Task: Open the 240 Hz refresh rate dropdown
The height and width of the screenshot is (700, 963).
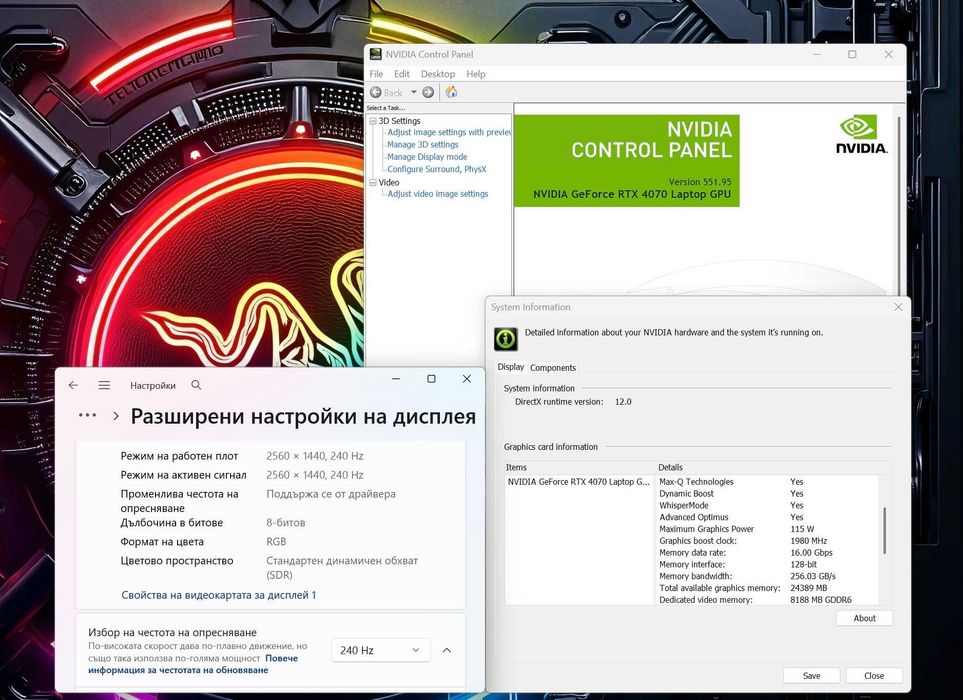Action: [x=380, y=650]
